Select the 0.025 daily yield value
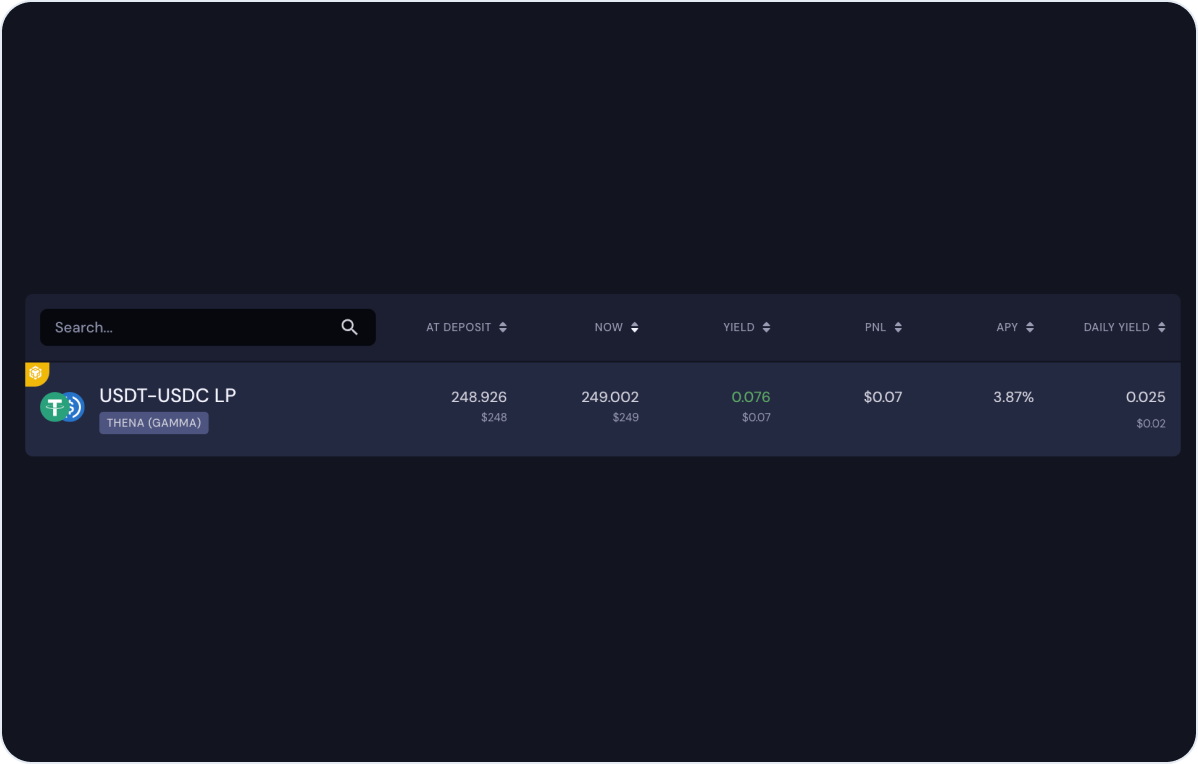The height and width of the screenshot is (764, 1198). [1145, 397]
